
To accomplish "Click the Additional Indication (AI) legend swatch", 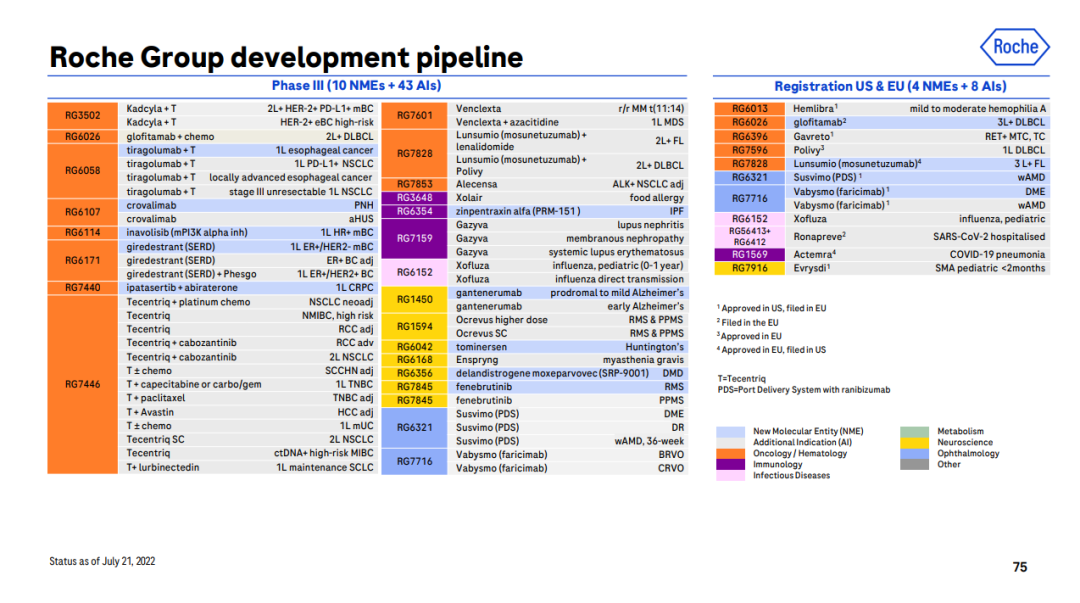I will coord(730,442).
